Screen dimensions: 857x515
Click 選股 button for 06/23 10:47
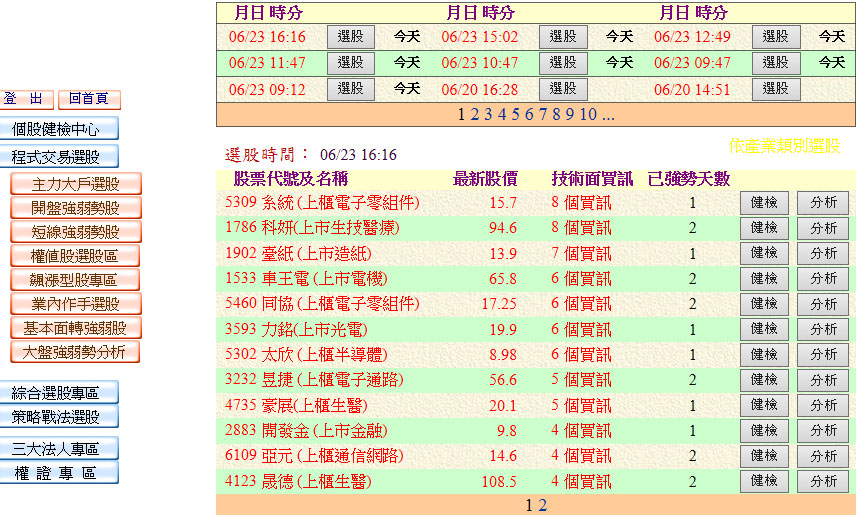point(563,62)
